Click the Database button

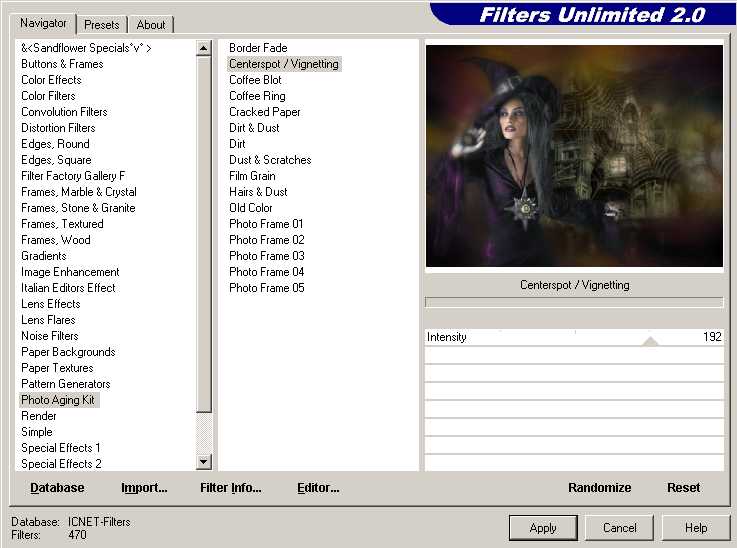click(57, 488)
